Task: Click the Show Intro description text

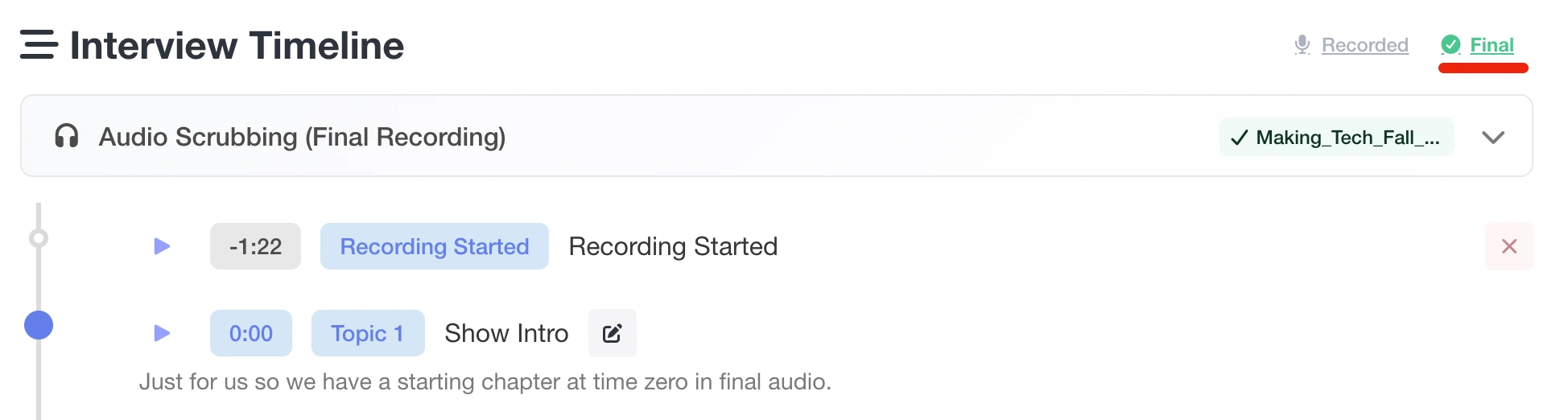Action: coord(485,381)
